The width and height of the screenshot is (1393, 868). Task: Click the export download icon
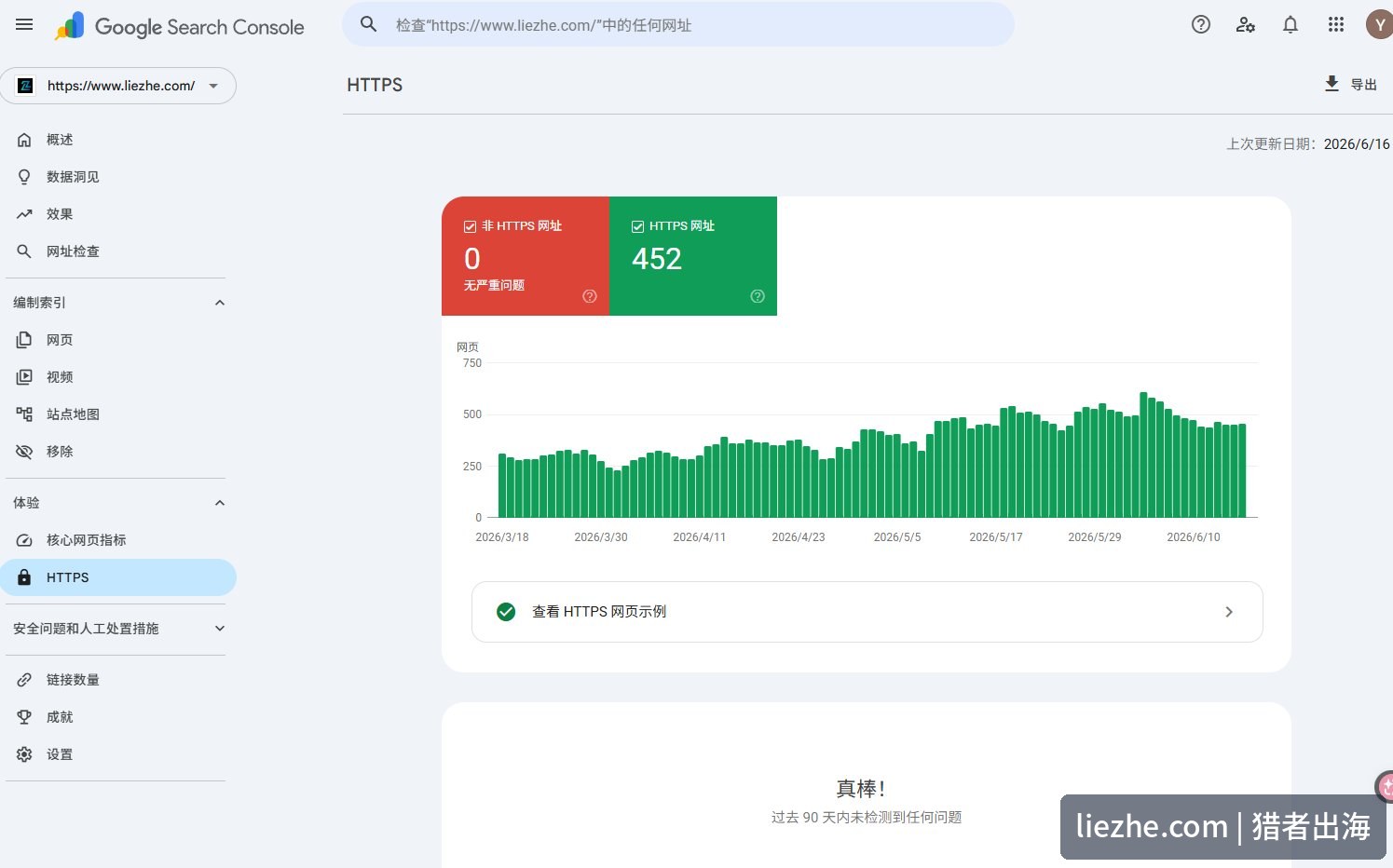(1332, 84)
